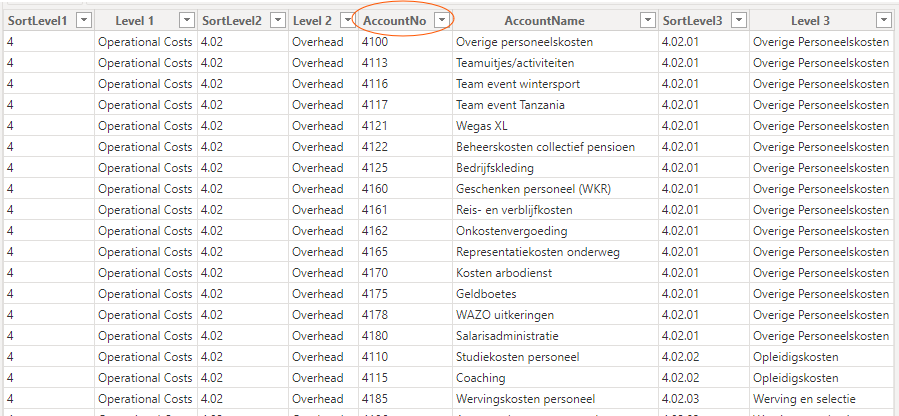This screenshot has height=416, width=899.
Task: Select the 'Teamuitjes/activiteiten' cell
Action: pyautogui.click(x=555, y=63)
